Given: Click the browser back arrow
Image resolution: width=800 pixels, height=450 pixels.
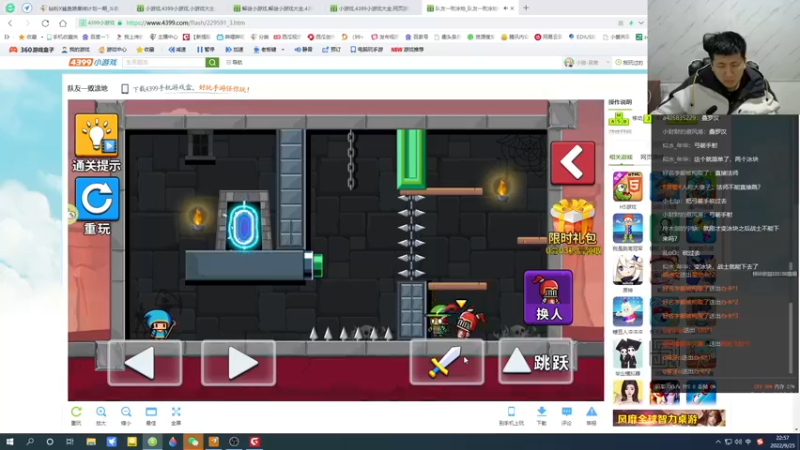Looking at the screenshot, I should click(10, 23).
